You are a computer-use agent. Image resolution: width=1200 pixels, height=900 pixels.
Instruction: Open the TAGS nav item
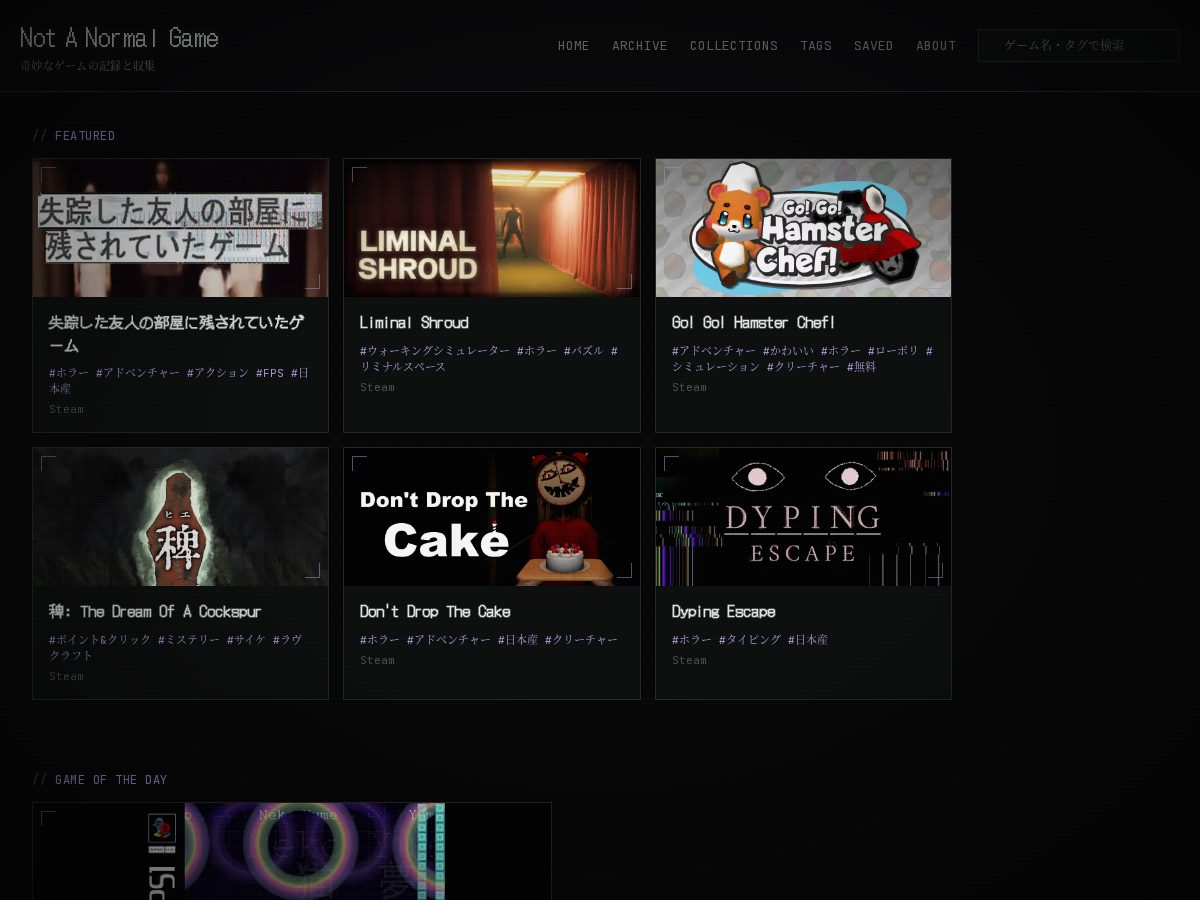(x=816, y=46)
